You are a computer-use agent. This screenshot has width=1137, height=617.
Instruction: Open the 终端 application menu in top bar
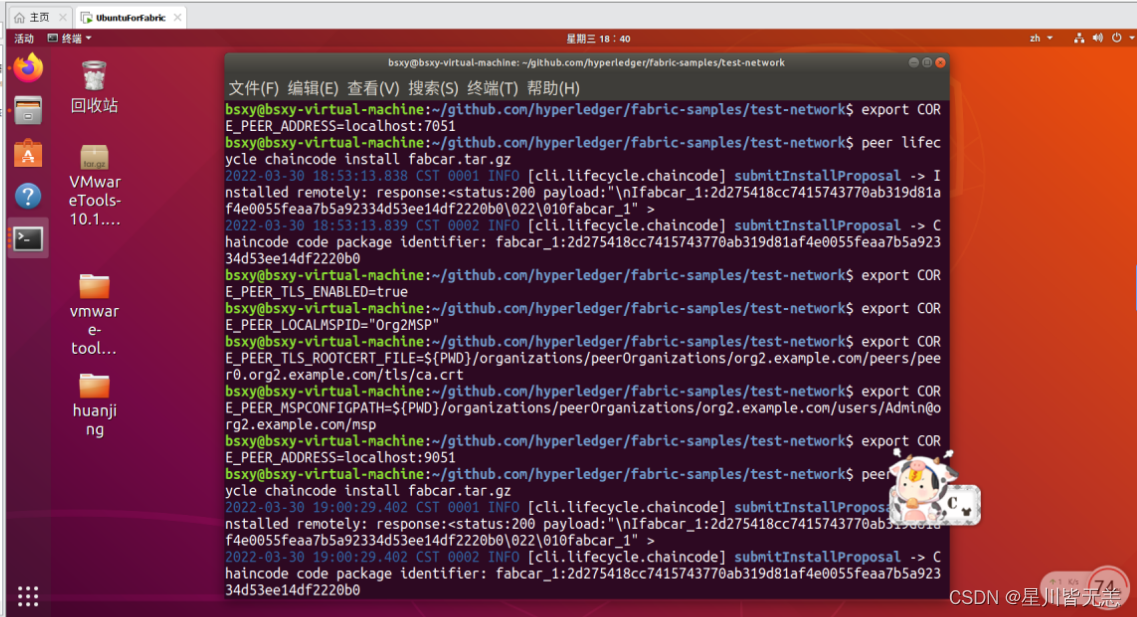[70, 38]
